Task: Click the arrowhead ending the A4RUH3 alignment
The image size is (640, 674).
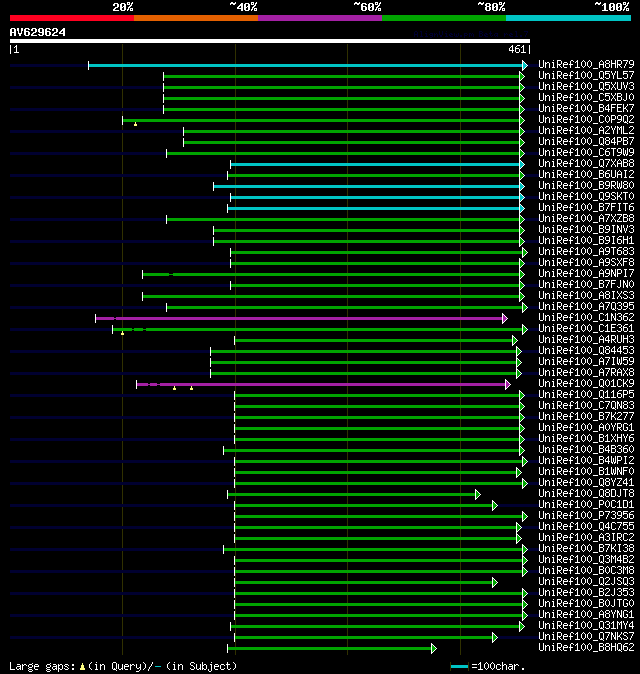Action: (514, 340)
